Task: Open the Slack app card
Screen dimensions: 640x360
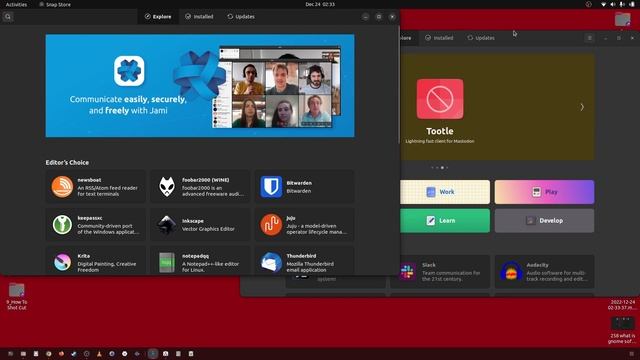Action: point(440,272)
